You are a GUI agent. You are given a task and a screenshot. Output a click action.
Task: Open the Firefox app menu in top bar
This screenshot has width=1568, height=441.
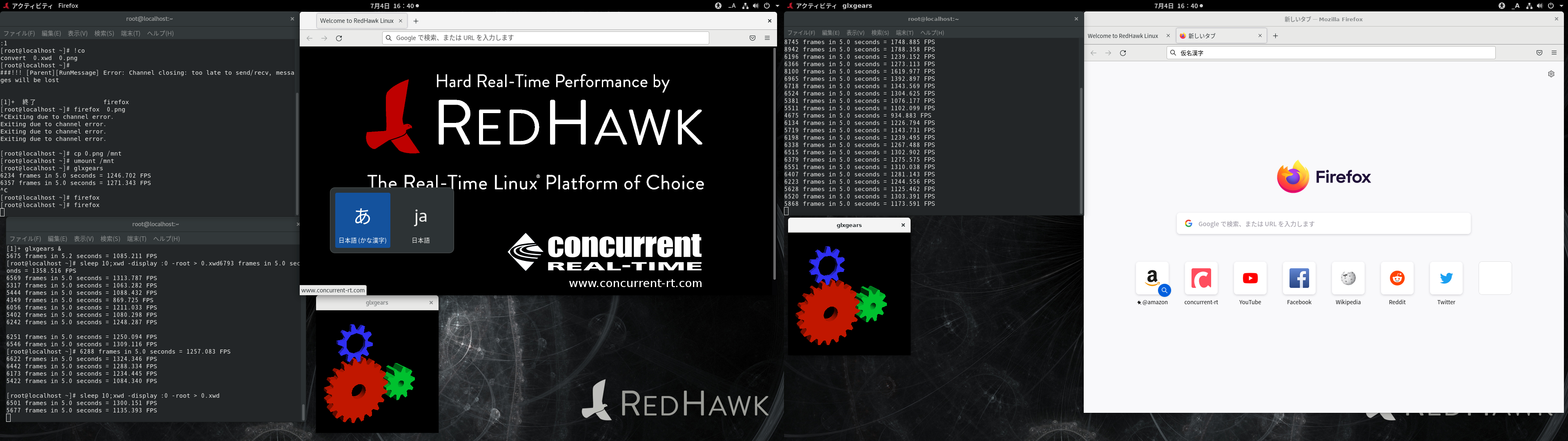pos(68,5)
